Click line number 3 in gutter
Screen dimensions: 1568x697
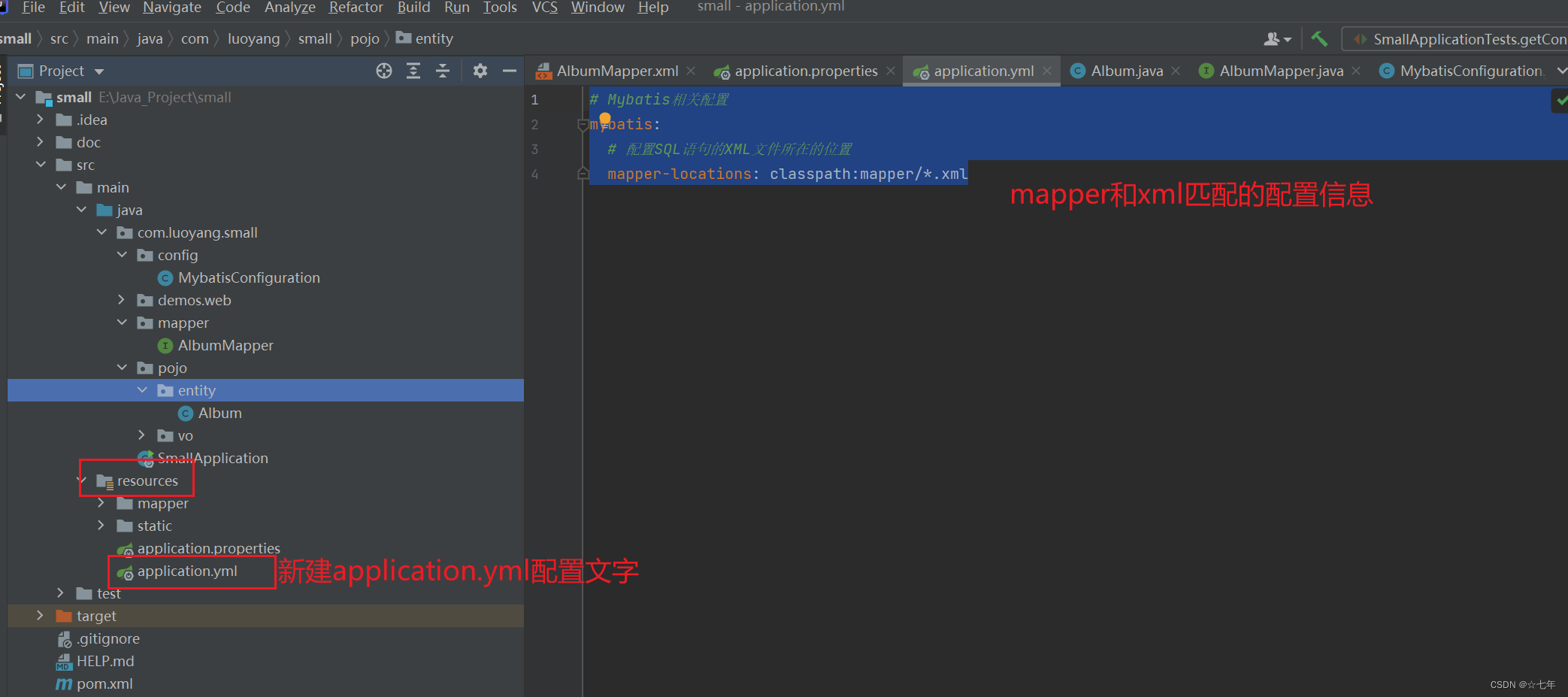click(535, 149)
